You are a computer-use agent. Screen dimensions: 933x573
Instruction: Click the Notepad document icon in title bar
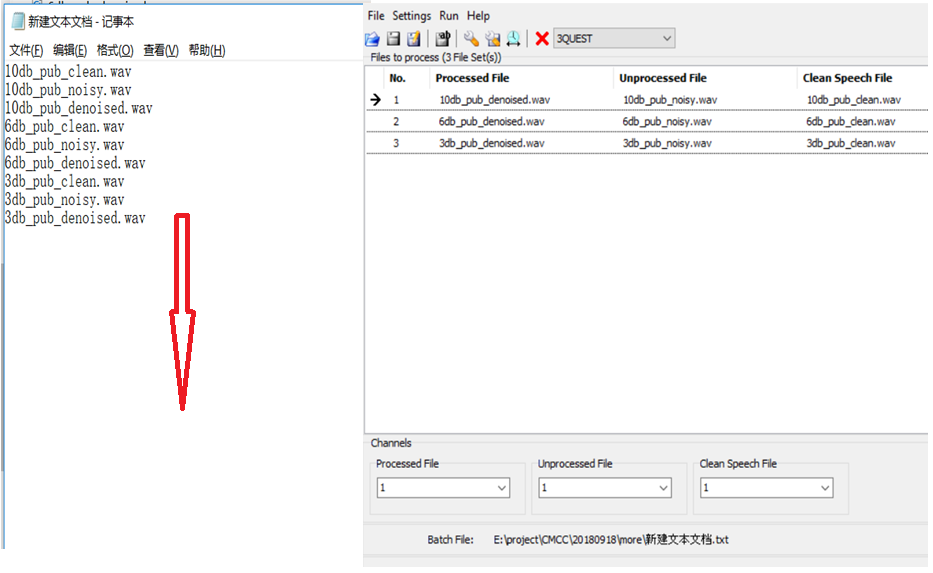pyautogui.click(x=18, y=21)
